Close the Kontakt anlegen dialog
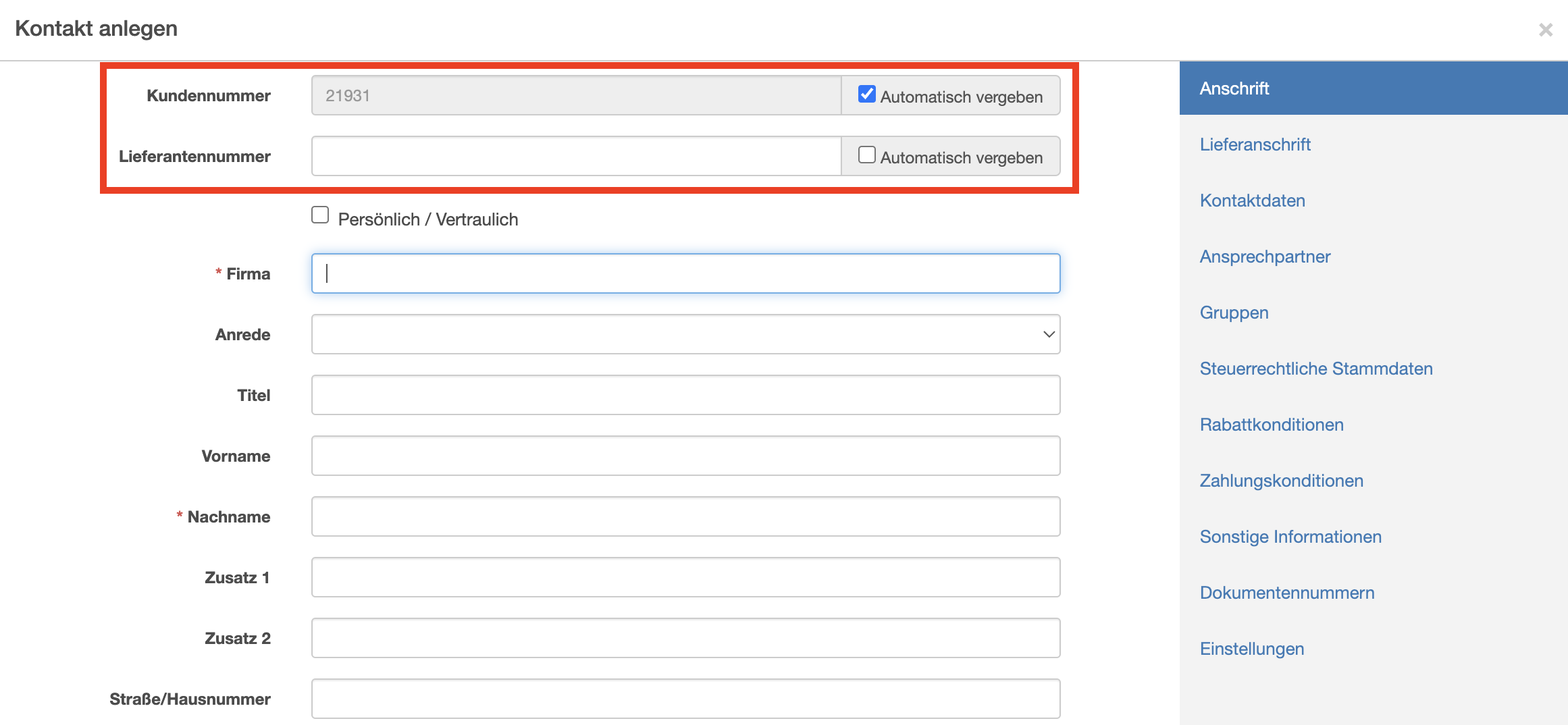1568x725 pixels. (1545, 30)
